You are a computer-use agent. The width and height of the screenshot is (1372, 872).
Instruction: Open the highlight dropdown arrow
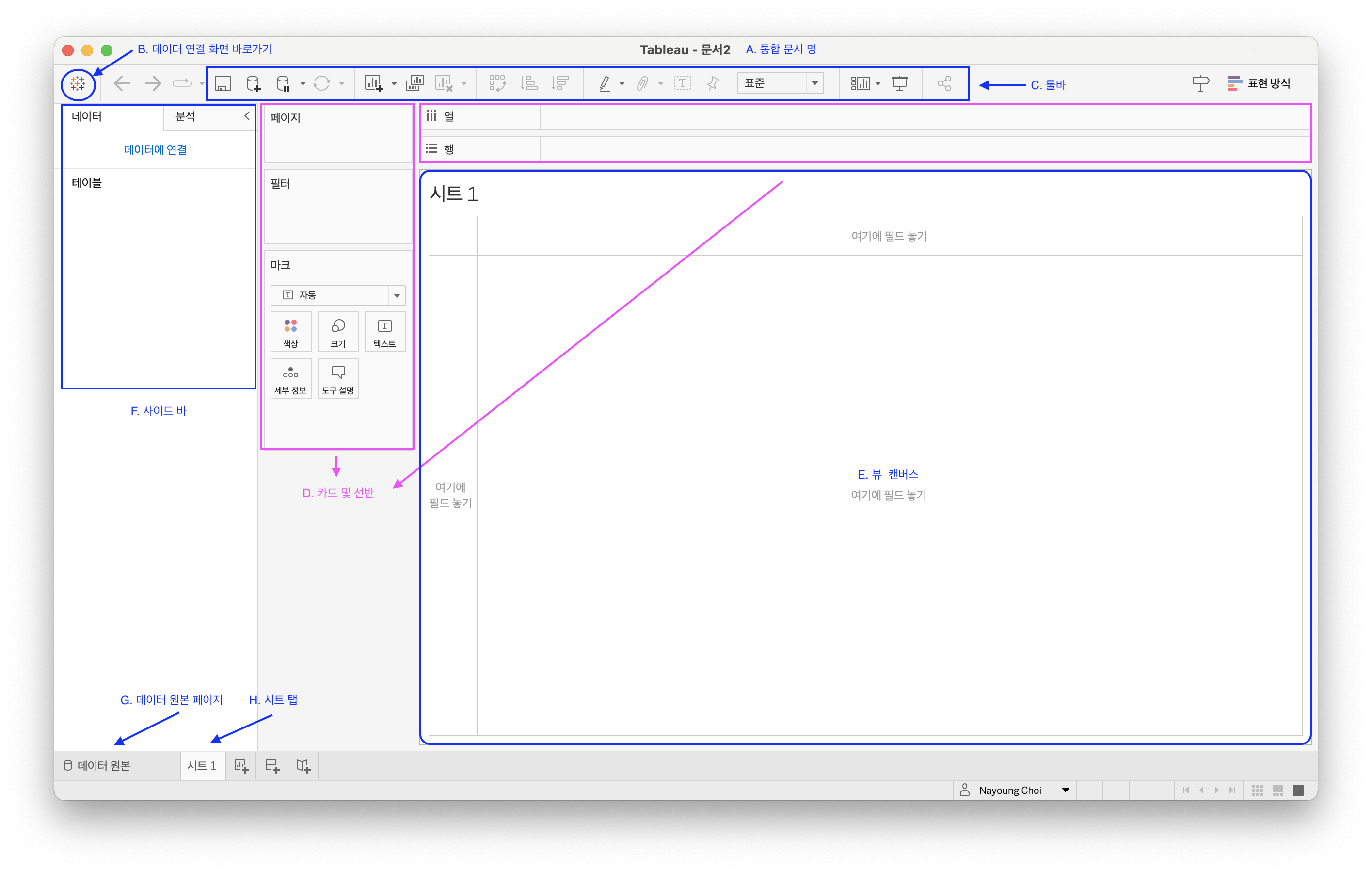coord(622,84)
